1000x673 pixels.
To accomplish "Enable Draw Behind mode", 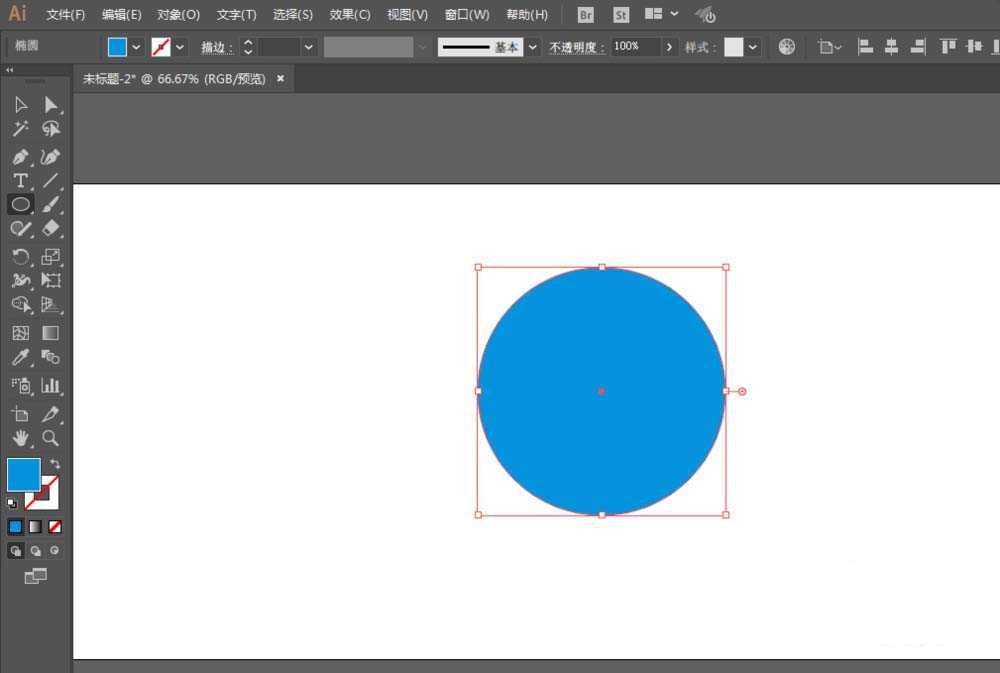I will point(35,550).
